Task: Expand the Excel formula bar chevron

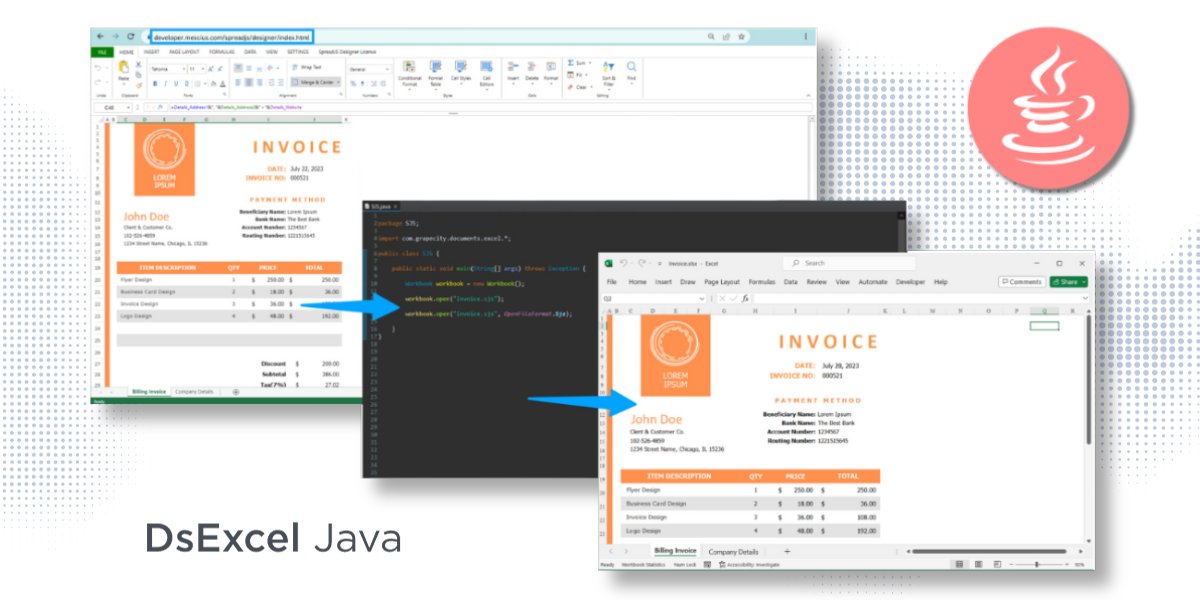Action: tap(1084, 298)
